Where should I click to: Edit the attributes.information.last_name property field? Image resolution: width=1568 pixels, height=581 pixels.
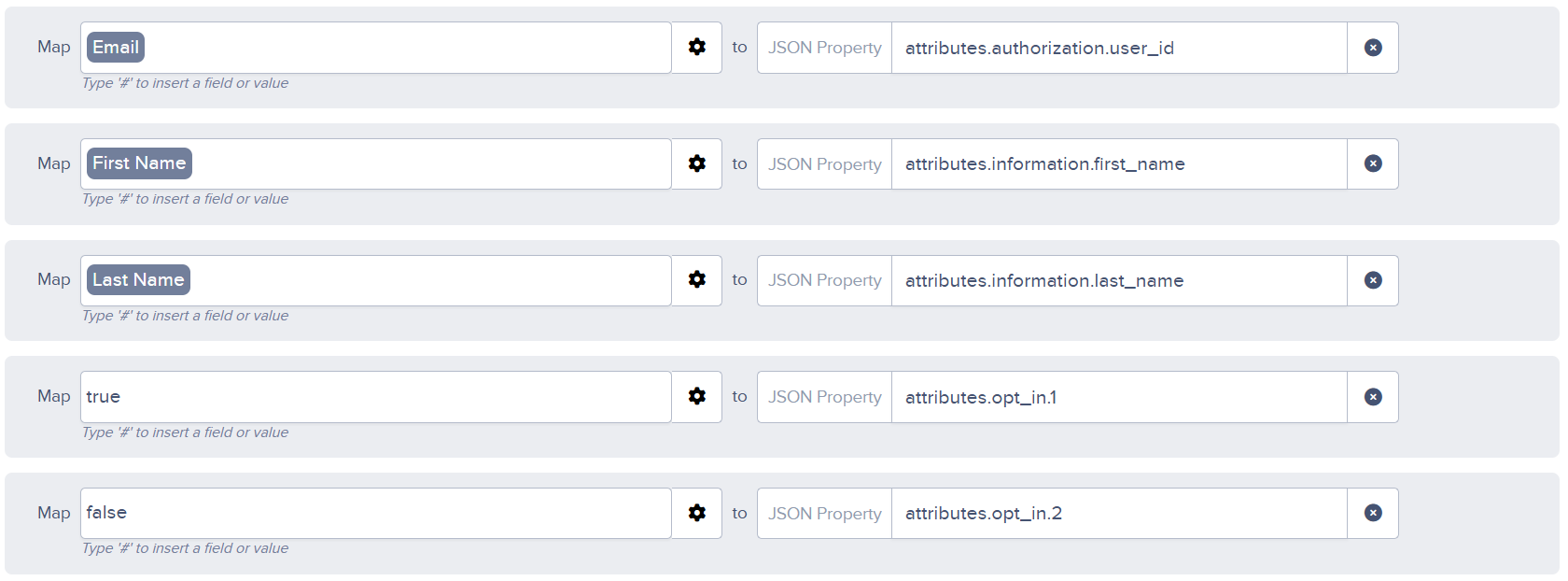click(1119, 280)
